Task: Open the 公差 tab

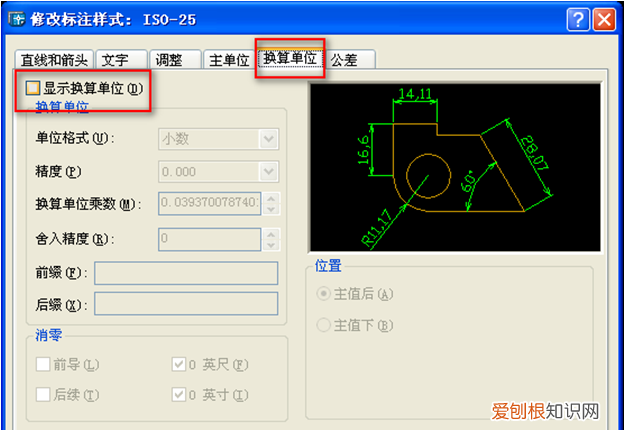Action: click(351, 60)
